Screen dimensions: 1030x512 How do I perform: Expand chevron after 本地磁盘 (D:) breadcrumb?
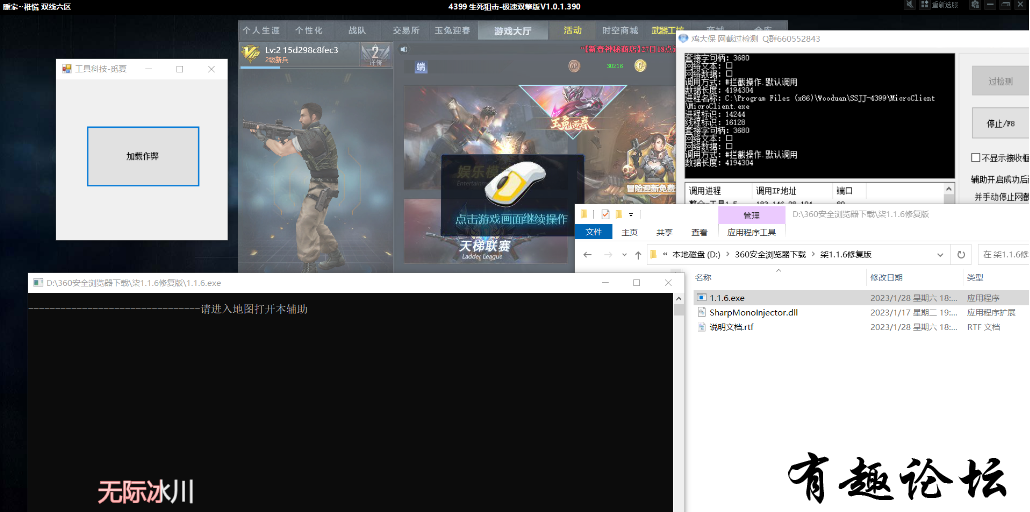coord(728,254)
